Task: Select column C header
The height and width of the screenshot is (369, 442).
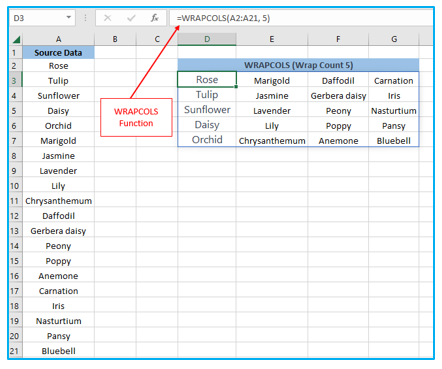Action: coord(157,39)
